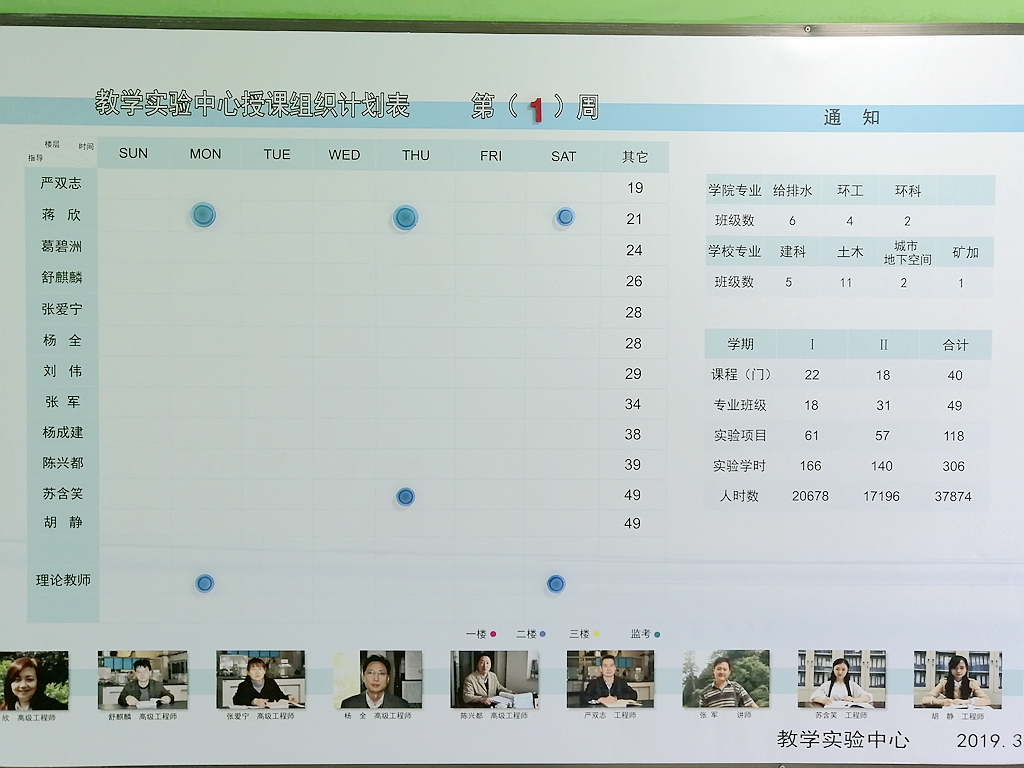This screenshot has width=1024, height=768.
Task: Open the photo of 张爱宁 高级工程师
Action: tap(261, 679)
